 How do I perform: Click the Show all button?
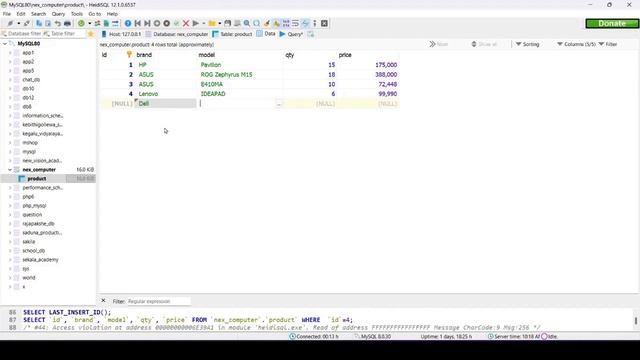pyautogui.click(x=484, y=44)
